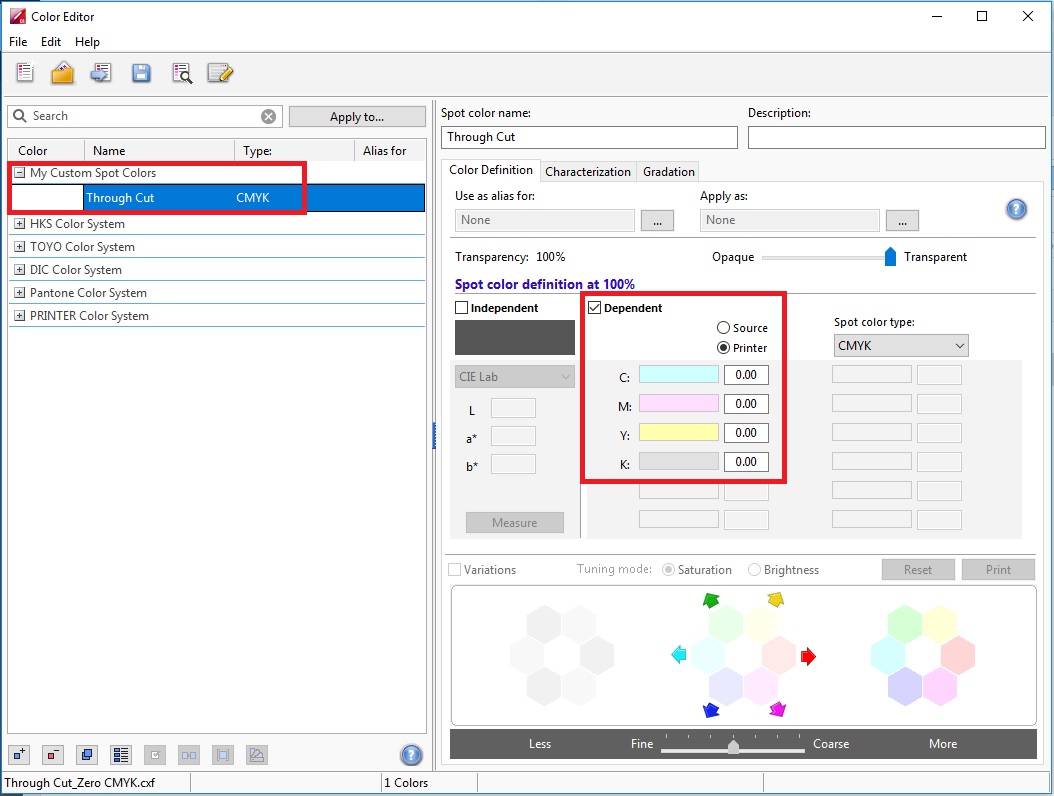The image size is (1054, 796).
Task: Choose the Brightness tuning mode
Action: (x=754, y=569)
